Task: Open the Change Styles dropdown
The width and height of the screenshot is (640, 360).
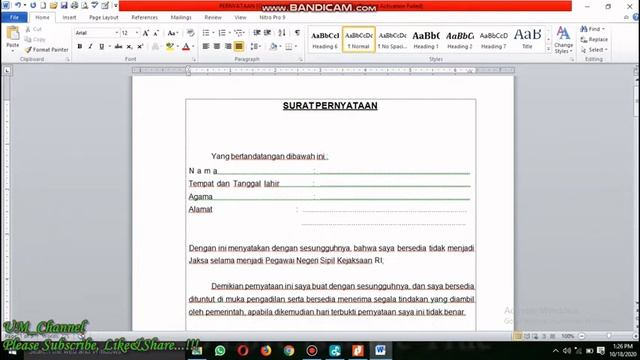Action: (563, 40)
